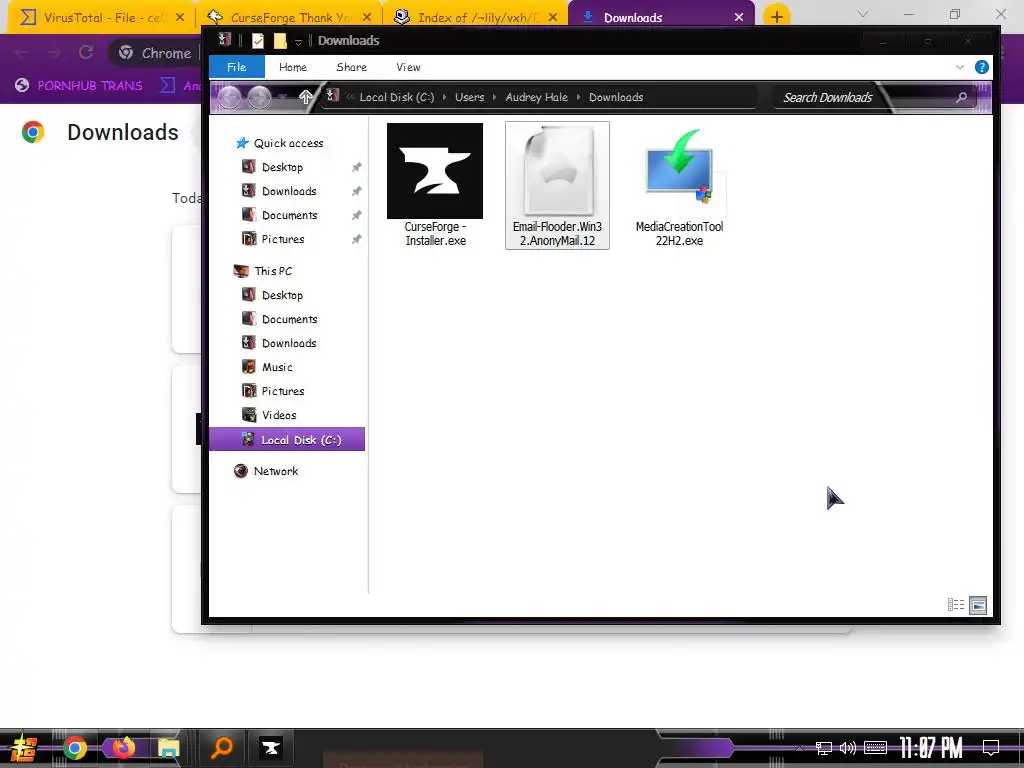Switch to the Share ribbon tab

(x=351, y=67)
